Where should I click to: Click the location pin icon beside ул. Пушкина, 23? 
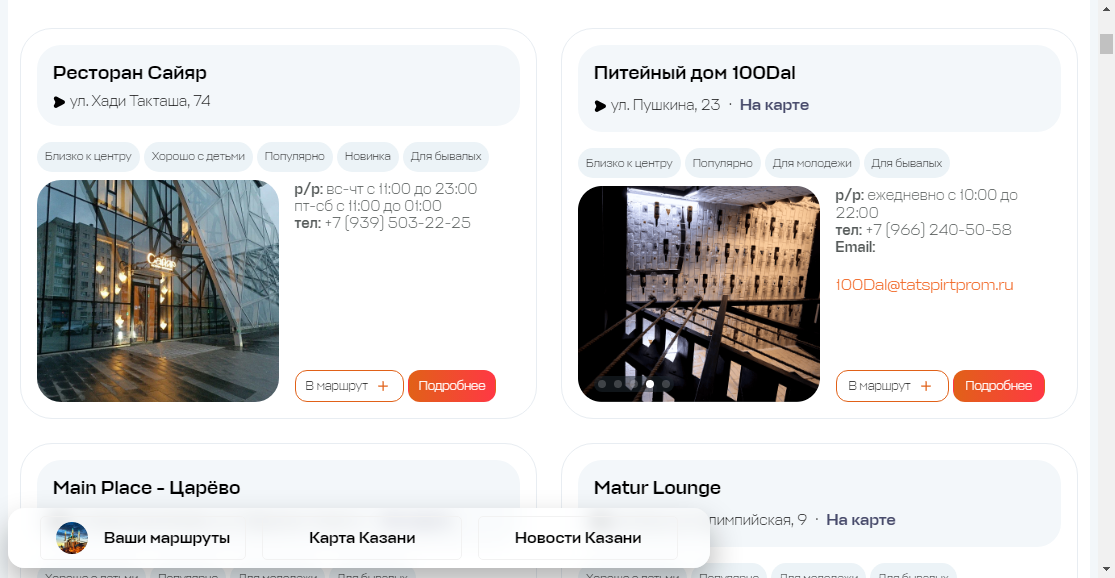pyautogui.click(x=600, y=106)
